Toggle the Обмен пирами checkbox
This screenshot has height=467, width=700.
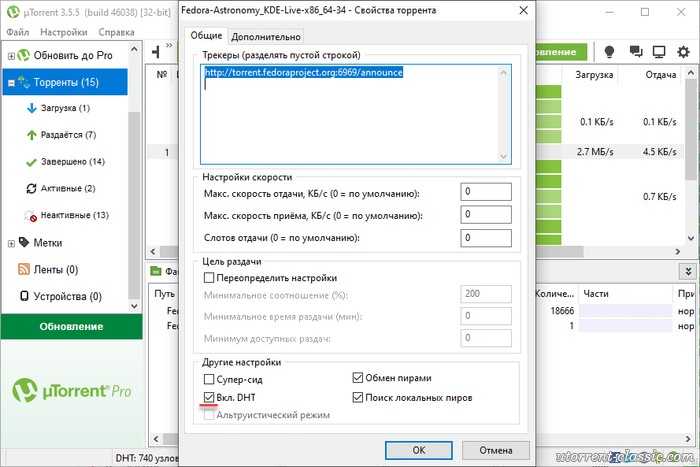tap(358, 378)
